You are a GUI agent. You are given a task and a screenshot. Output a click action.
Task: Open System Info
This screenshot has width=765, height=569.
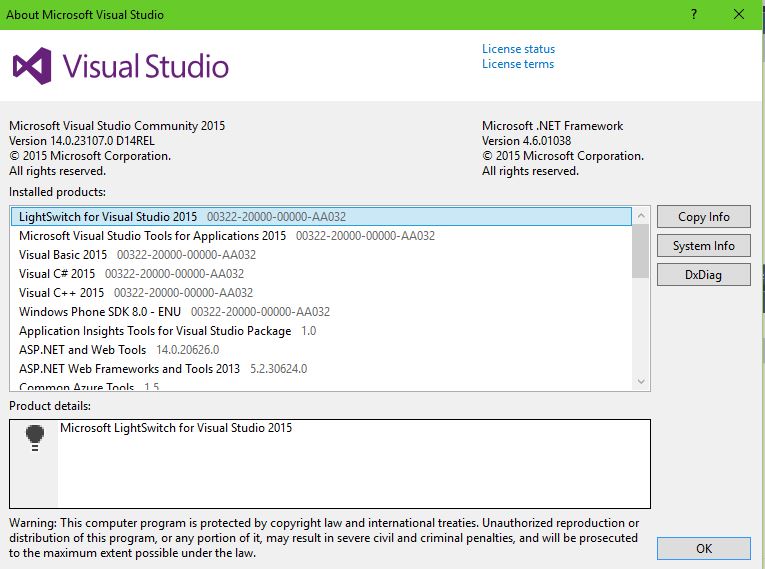(704, 245)
